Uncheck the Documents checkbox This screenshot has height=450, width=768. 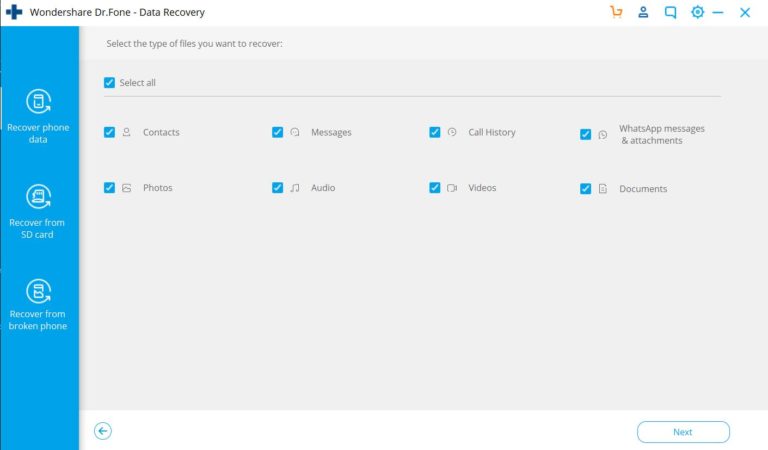[x=585, y=189]
